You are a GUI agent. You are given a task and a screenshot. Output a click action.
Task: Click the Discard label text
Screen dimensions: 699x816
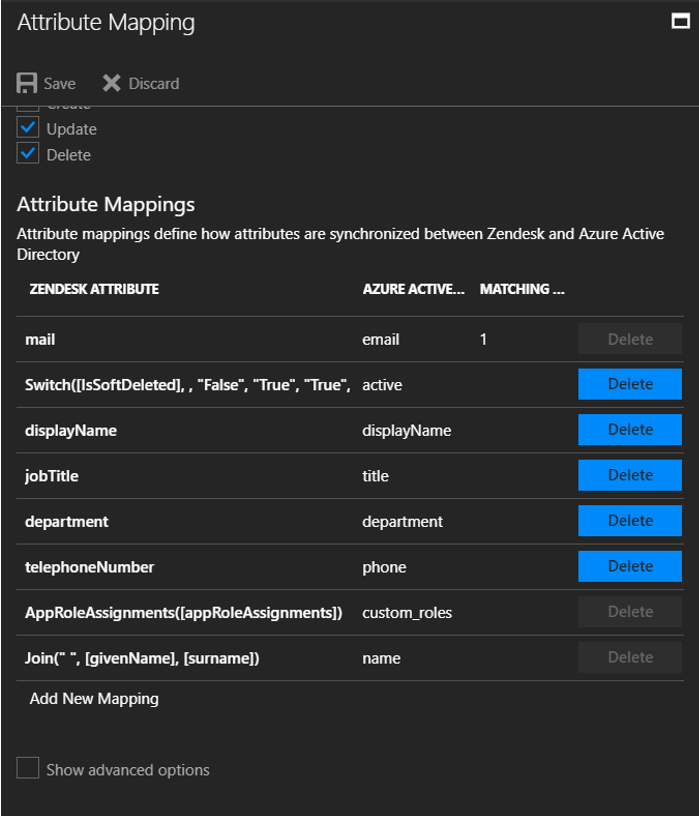click(x=154, y=84)
